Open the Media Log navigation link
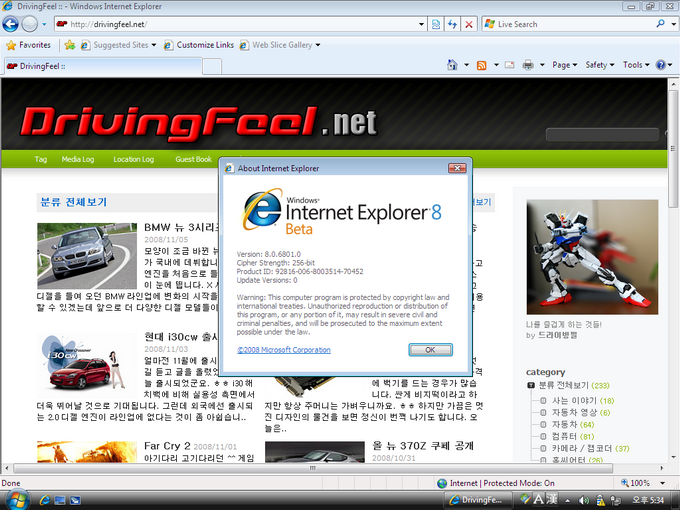This screenshot has width=680, height=510. coord(78,159)
